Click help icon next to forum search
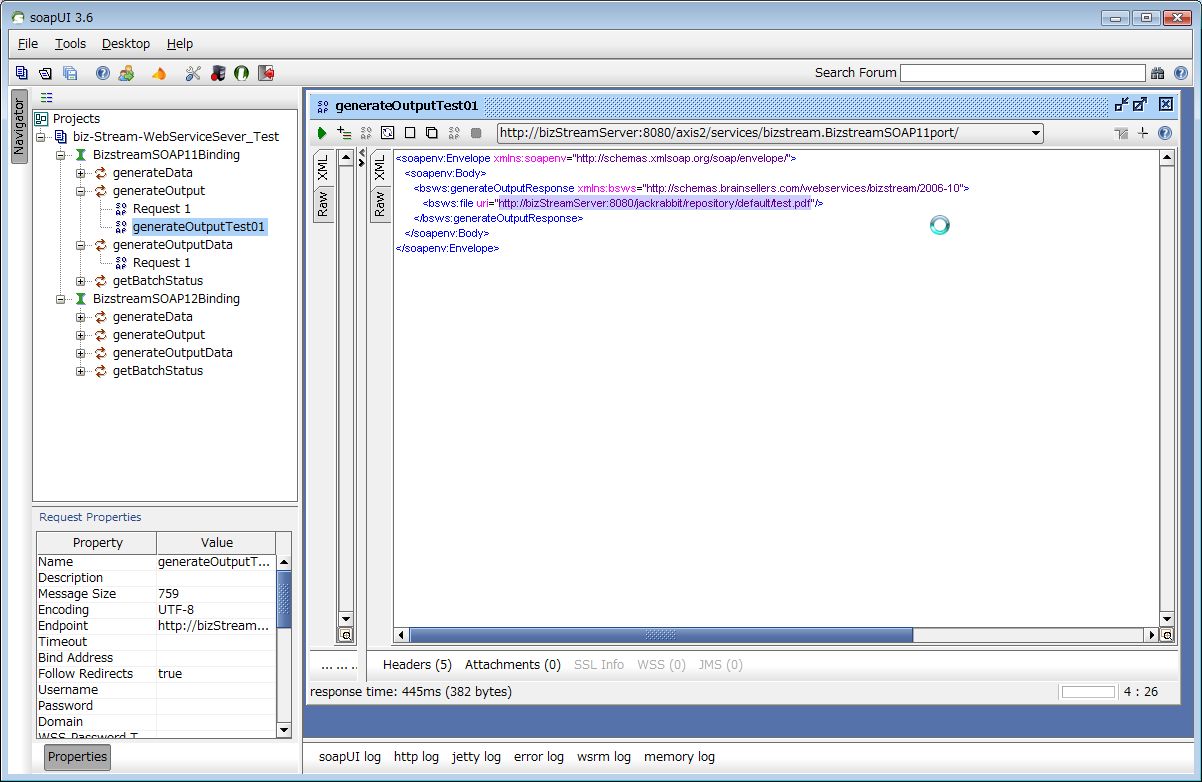The image size is (1202, 782). click(1181, 73)
